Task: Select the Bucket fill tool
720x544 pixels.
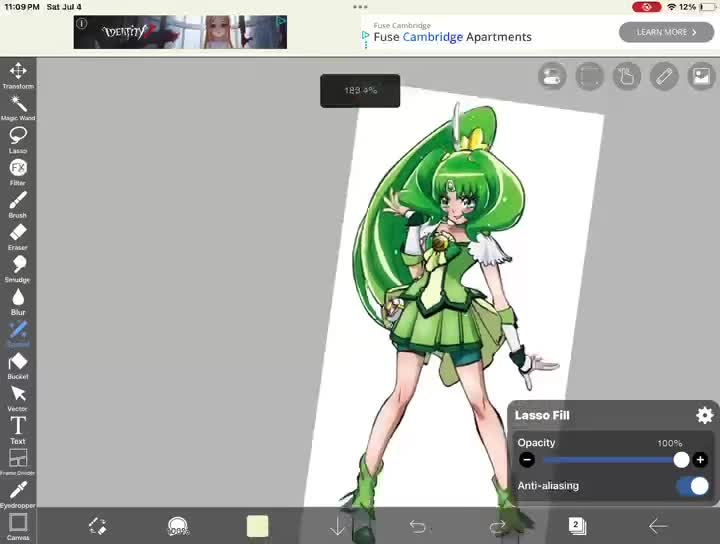Action: (18, 366)
